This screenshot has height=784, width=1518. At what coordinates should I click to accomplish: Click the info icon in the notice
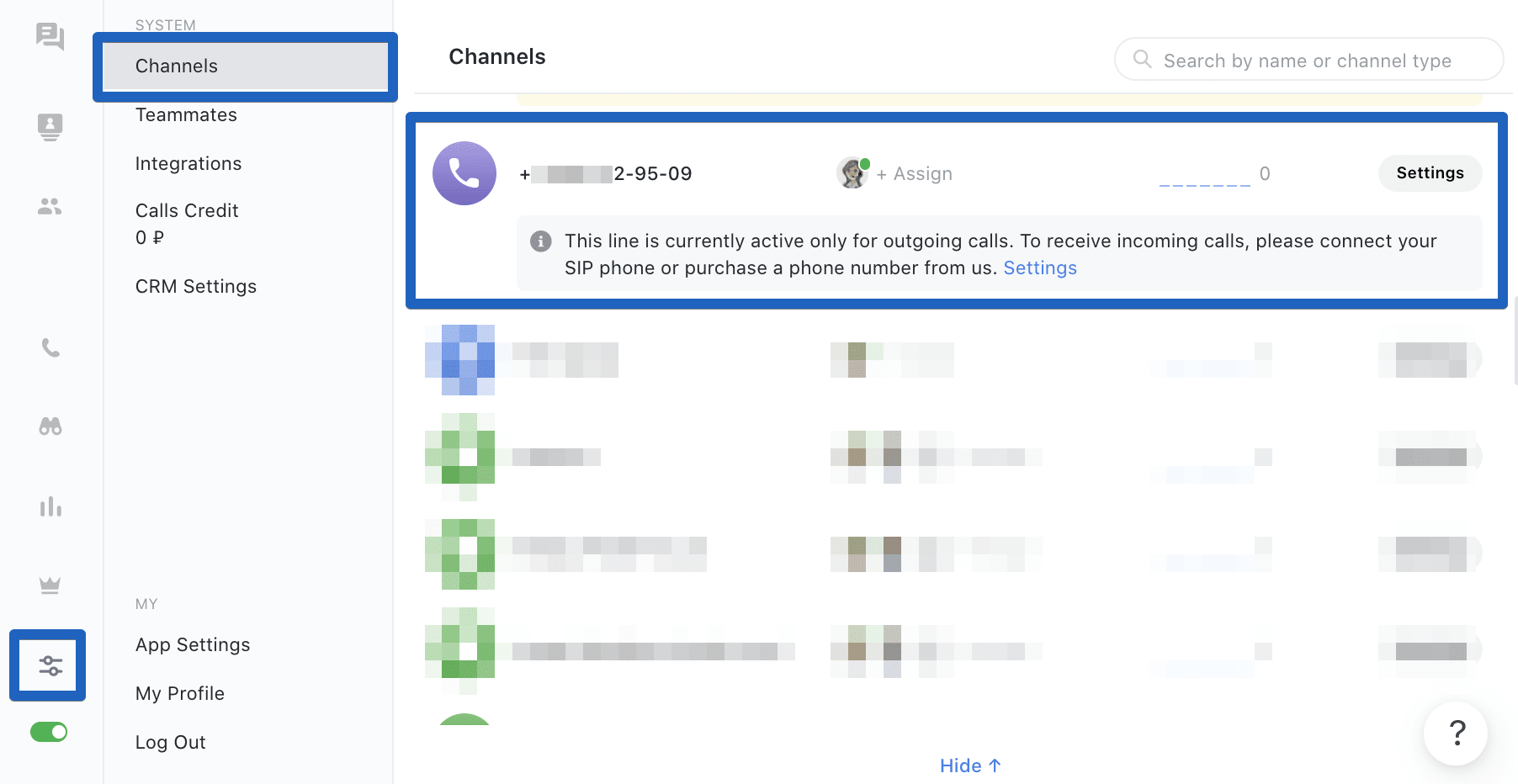(x=541, y=241)
